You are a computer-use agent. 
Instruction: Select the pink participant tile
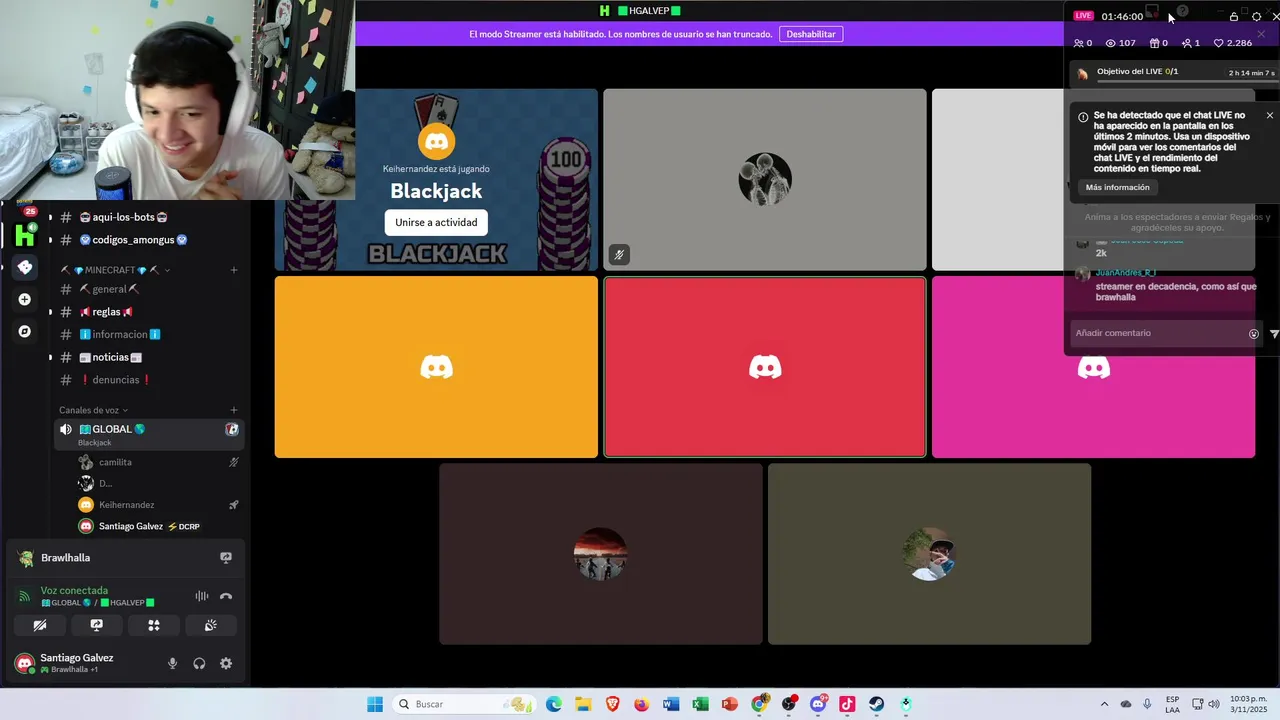1093,367
